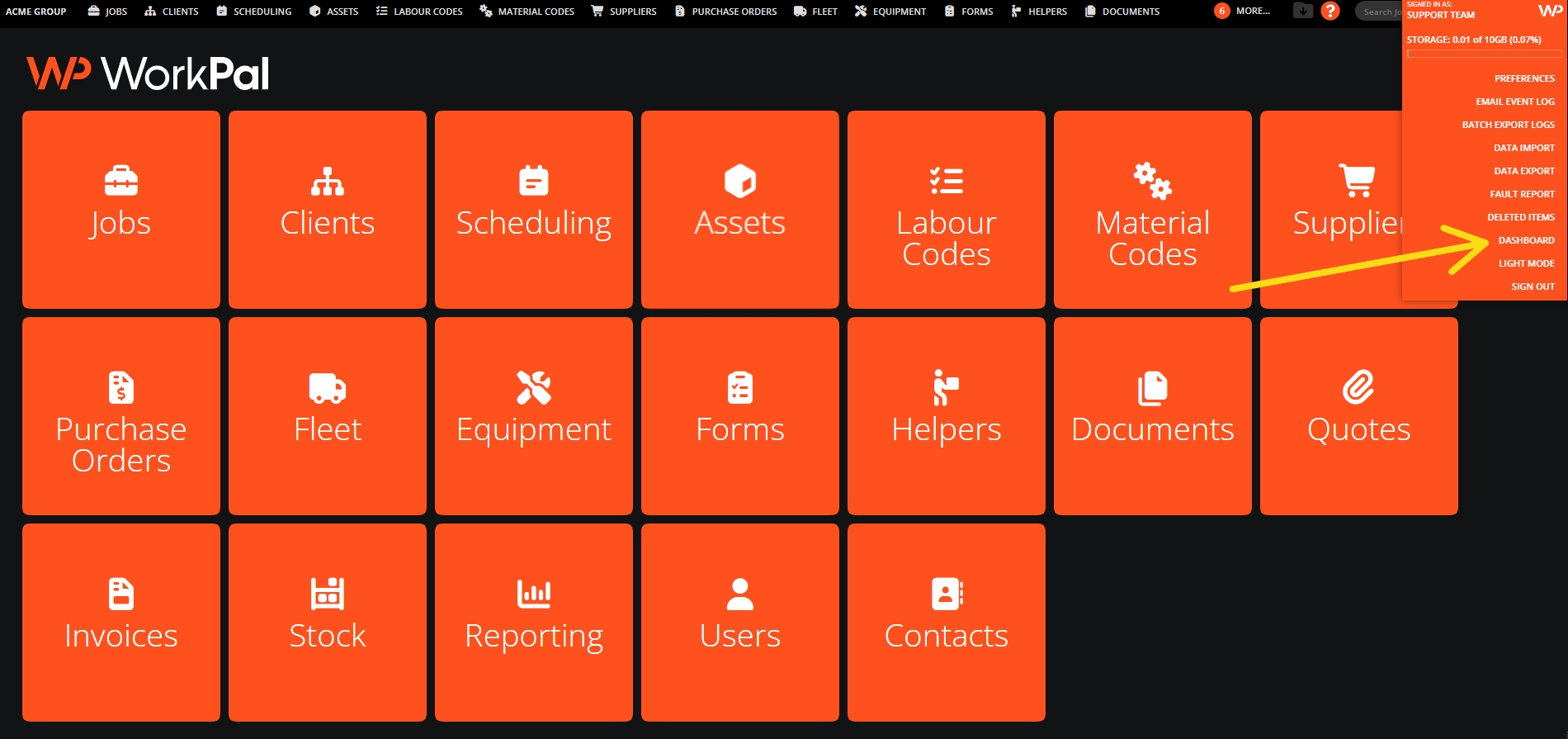Choose Dashboard from the user menu
Screen dimensions: 1568x739
pyautogui.click(x=1526, y=240)
